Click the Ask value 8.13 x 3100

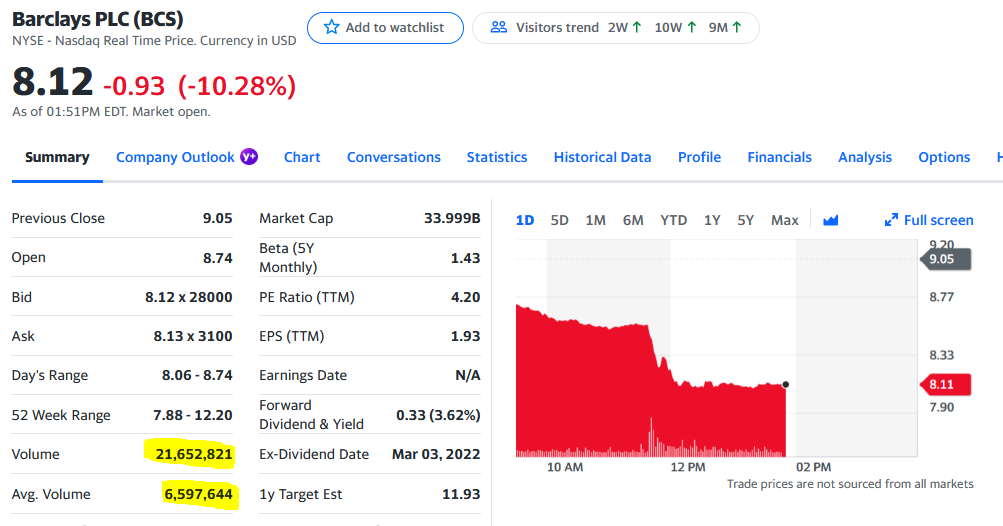click(x=193, y=336)
